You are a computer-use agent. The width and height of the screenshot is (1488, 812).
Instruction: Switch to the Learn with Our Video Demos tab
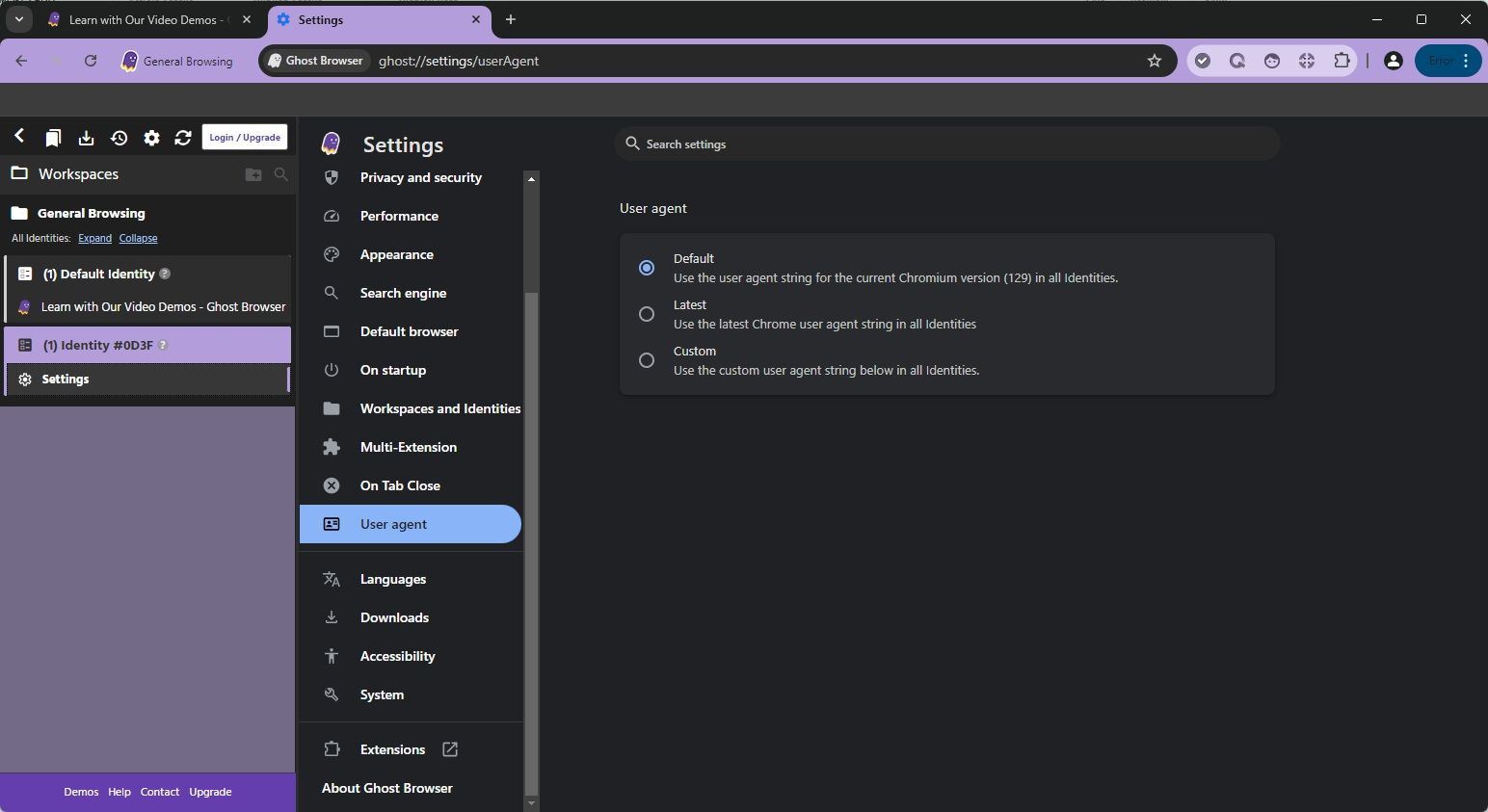[x=147, y=19]
